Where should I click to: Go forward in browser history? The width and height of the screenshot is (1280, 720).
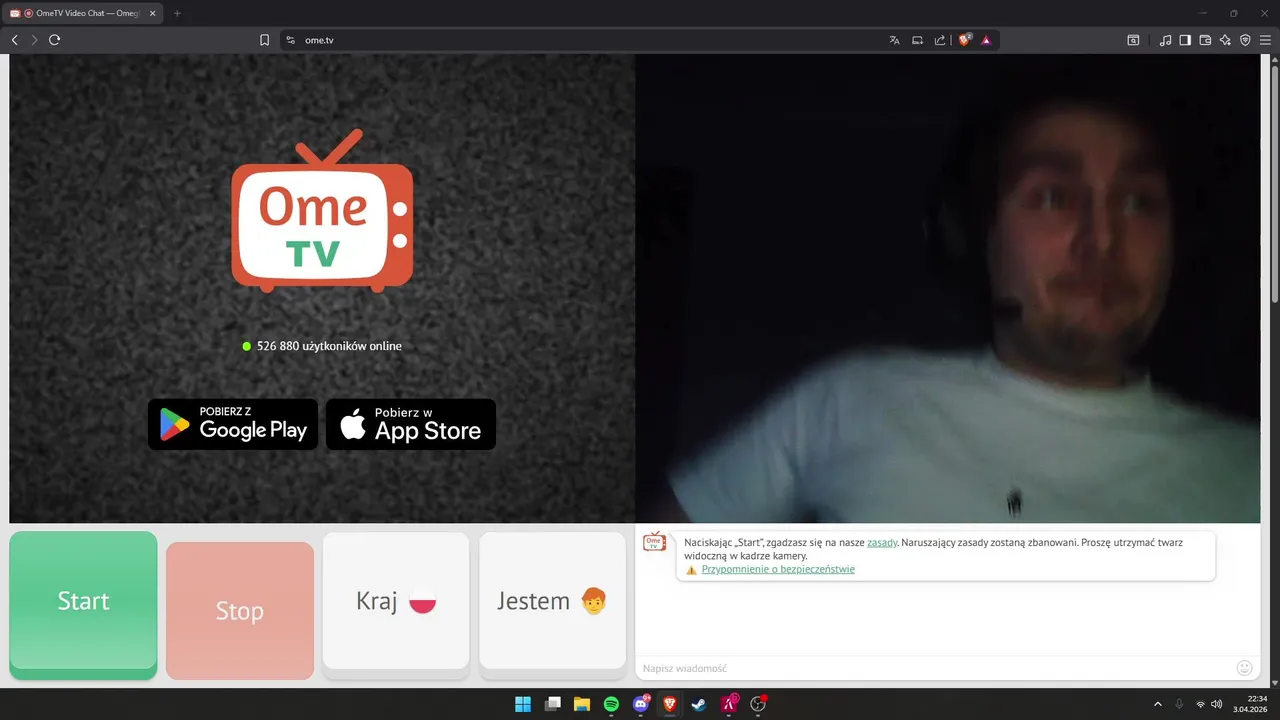tap(34, 40)
